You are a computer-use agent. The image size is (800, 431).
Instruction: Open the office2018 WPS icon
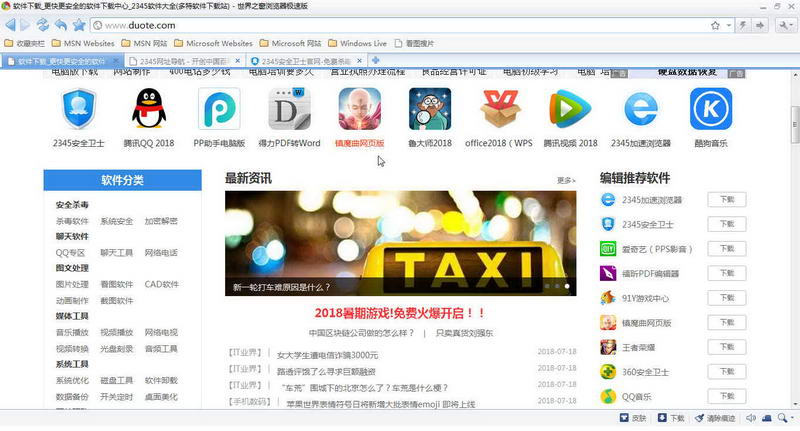[499, 109]
